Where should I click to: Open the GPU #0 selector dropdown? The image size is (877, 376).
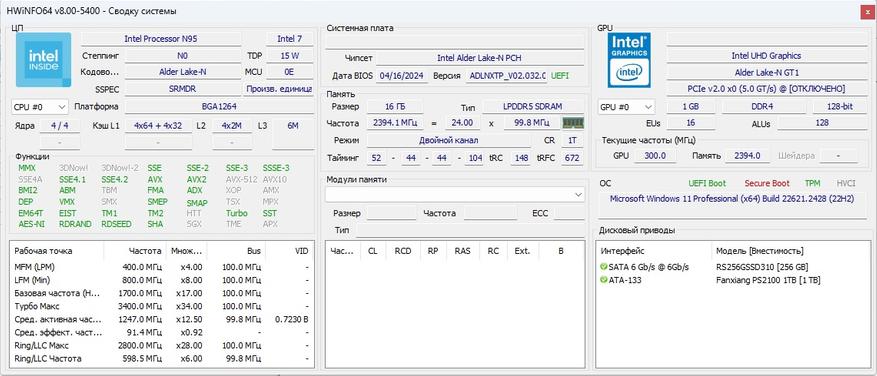(626, 106)
